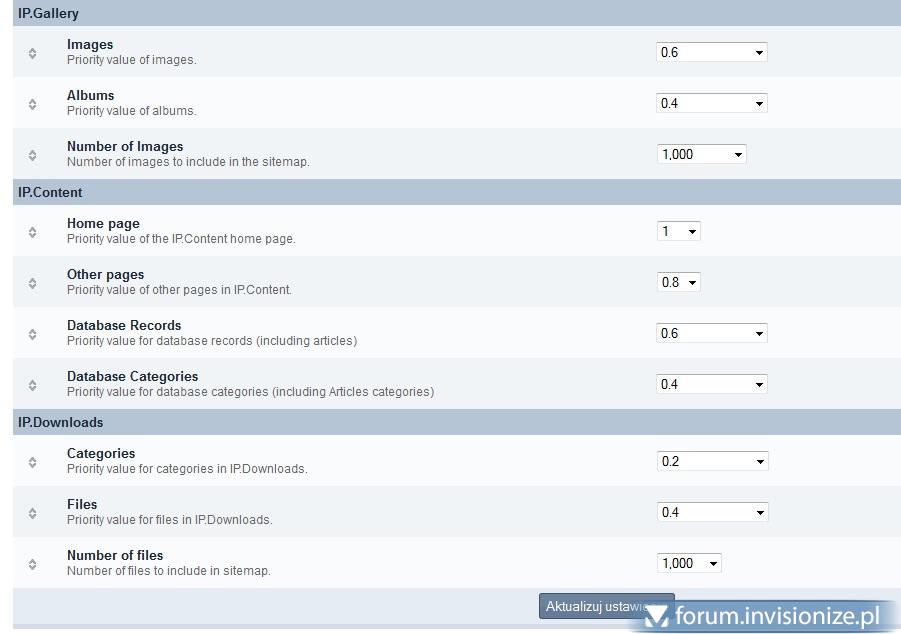Open the Database Records priority dropdown
The width and height of the screenshot is (901, 634).
point(711,333)
